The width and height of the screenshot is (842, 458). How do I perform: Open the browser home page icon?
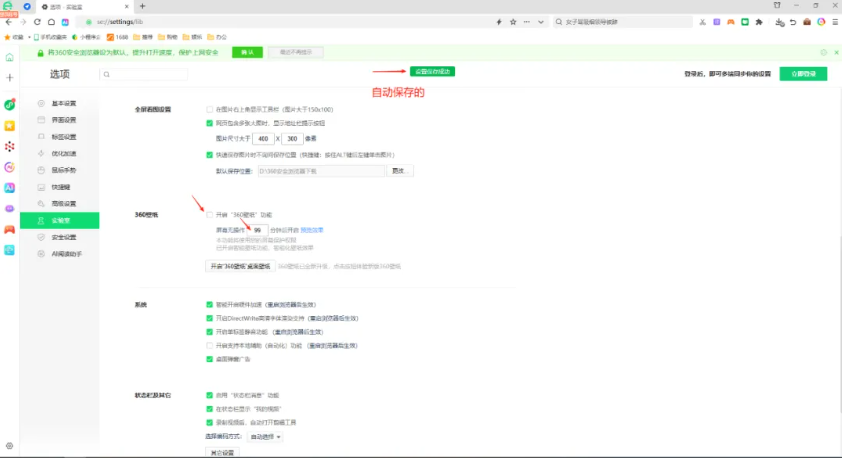pos(52,22)
